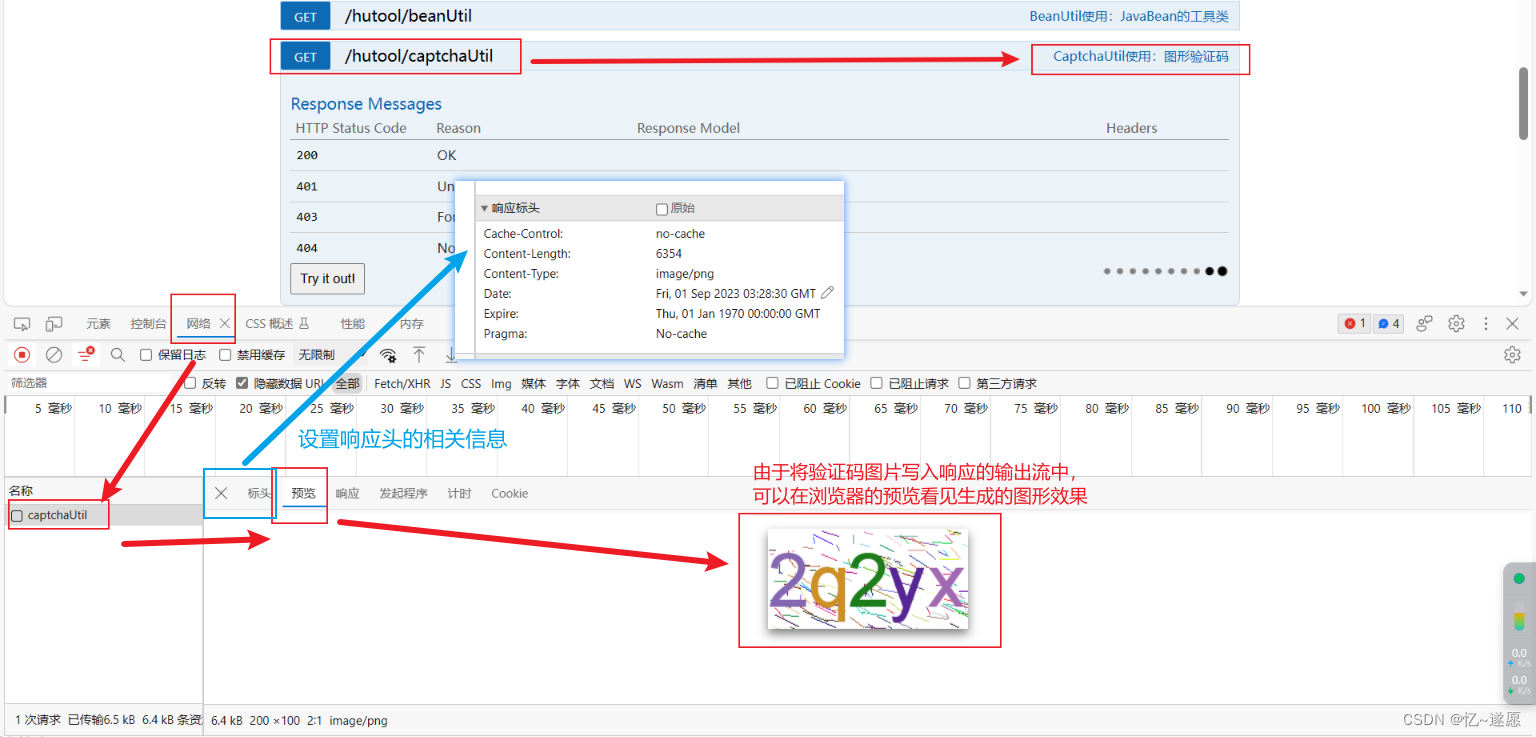
Task: Clear the network log
Action: pos(55,355)
